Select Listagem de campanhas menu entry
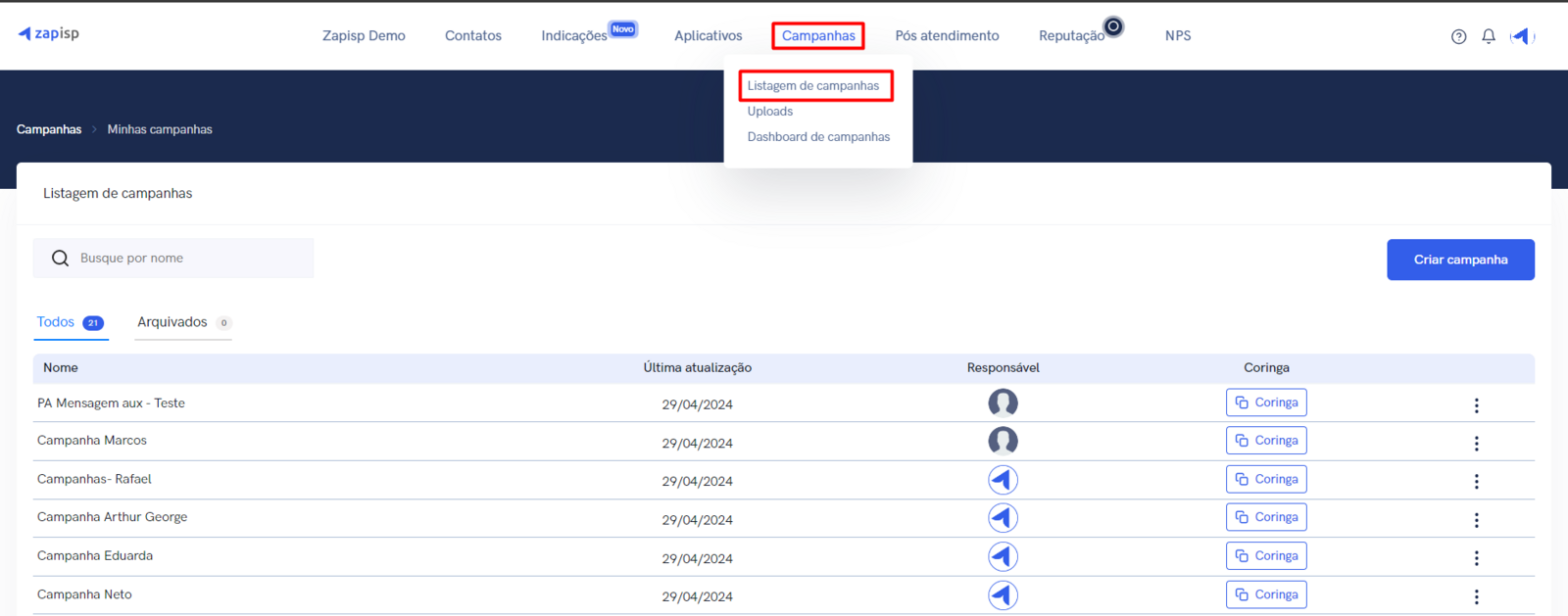Screen dimensions: 1568x616 tap(813, 86)
